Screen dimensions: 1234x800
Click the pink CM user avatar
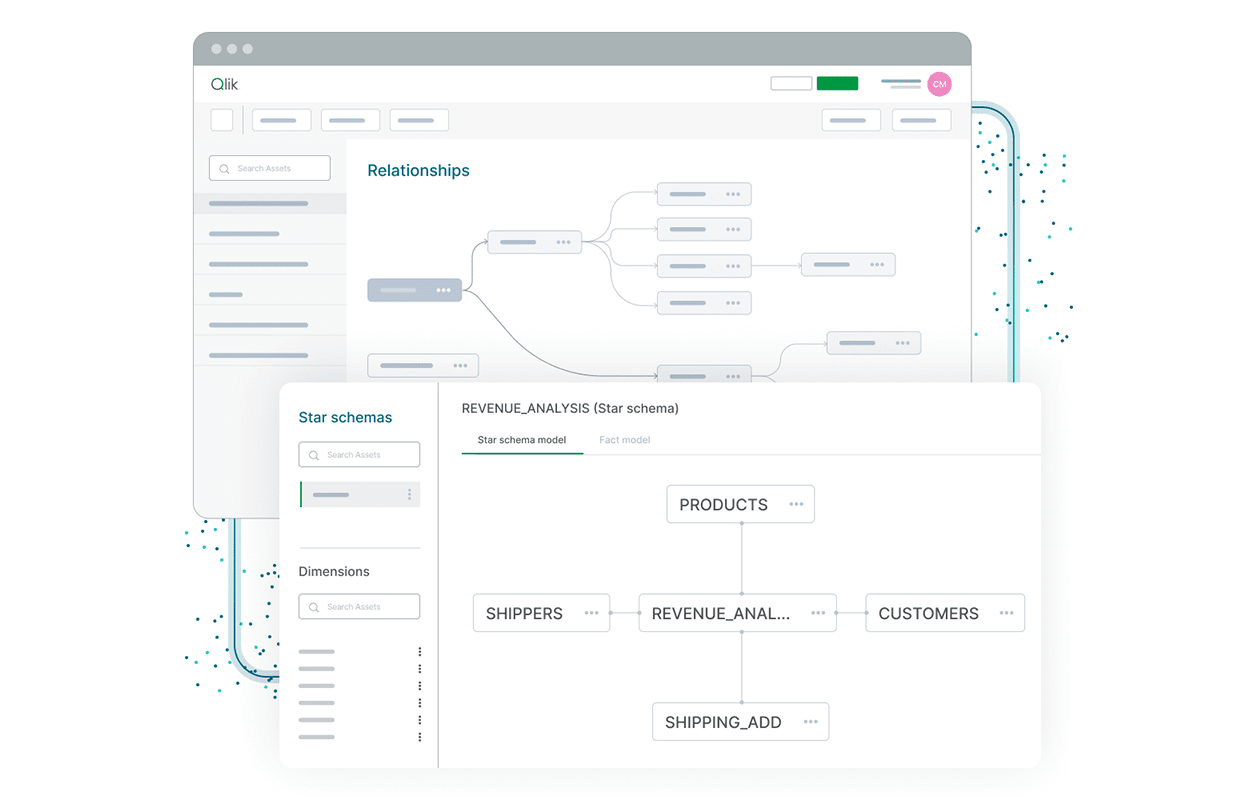click(x=939, y=84)
